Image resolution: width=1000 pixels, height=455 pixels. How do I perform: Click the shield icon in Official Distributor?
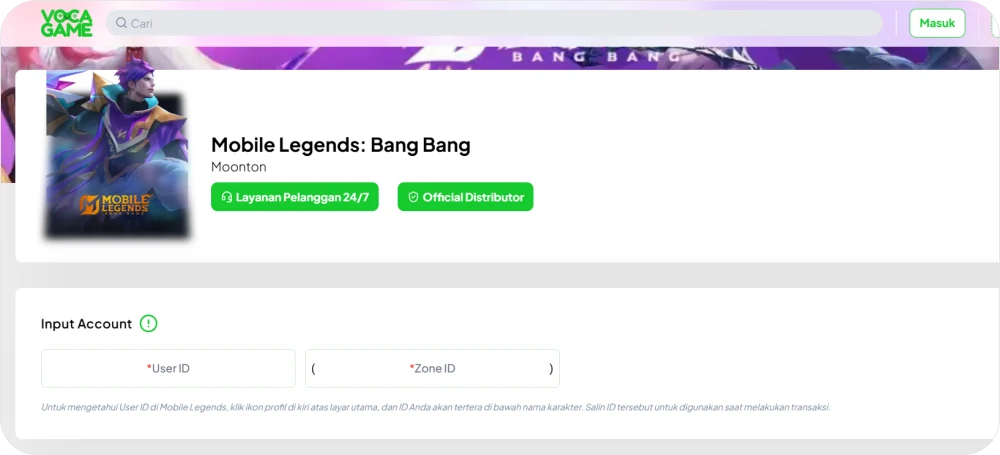coord(413,197)
